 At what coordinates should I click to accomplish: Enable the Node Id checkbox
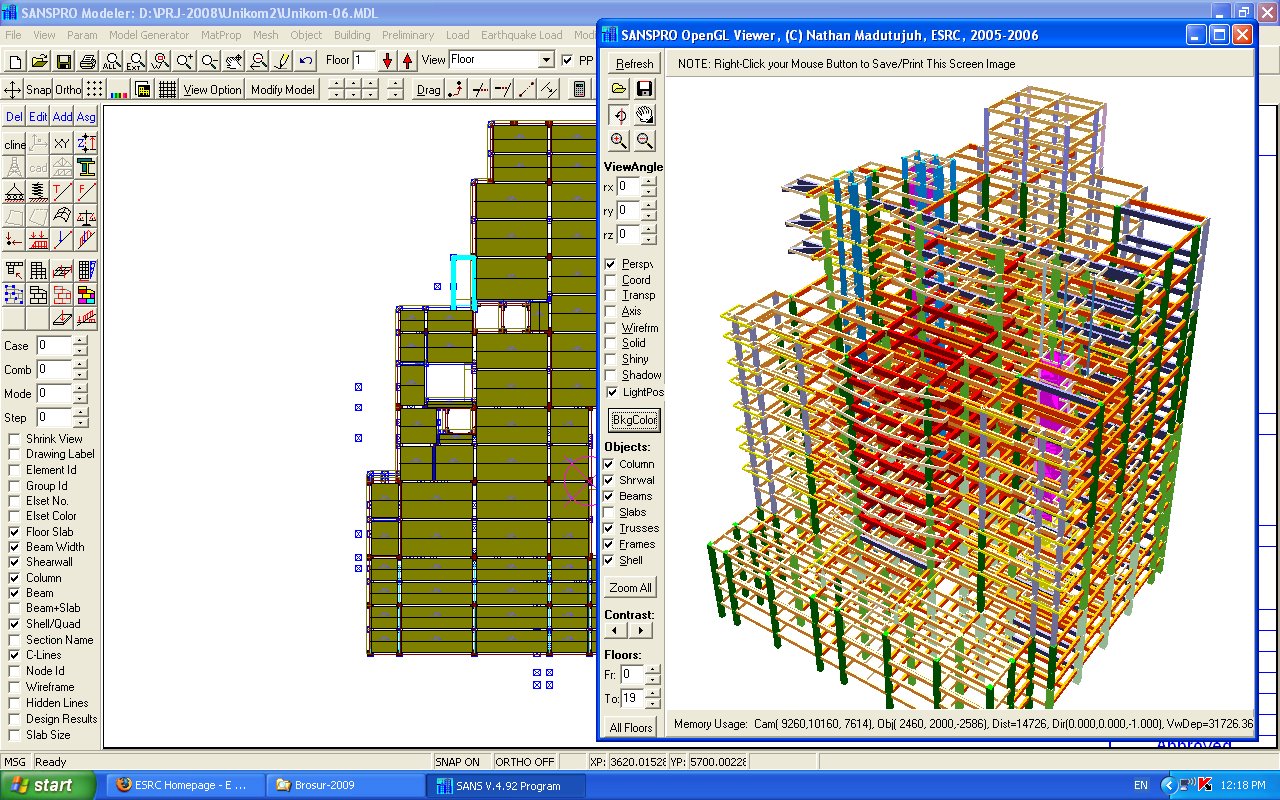click(15, 671)
